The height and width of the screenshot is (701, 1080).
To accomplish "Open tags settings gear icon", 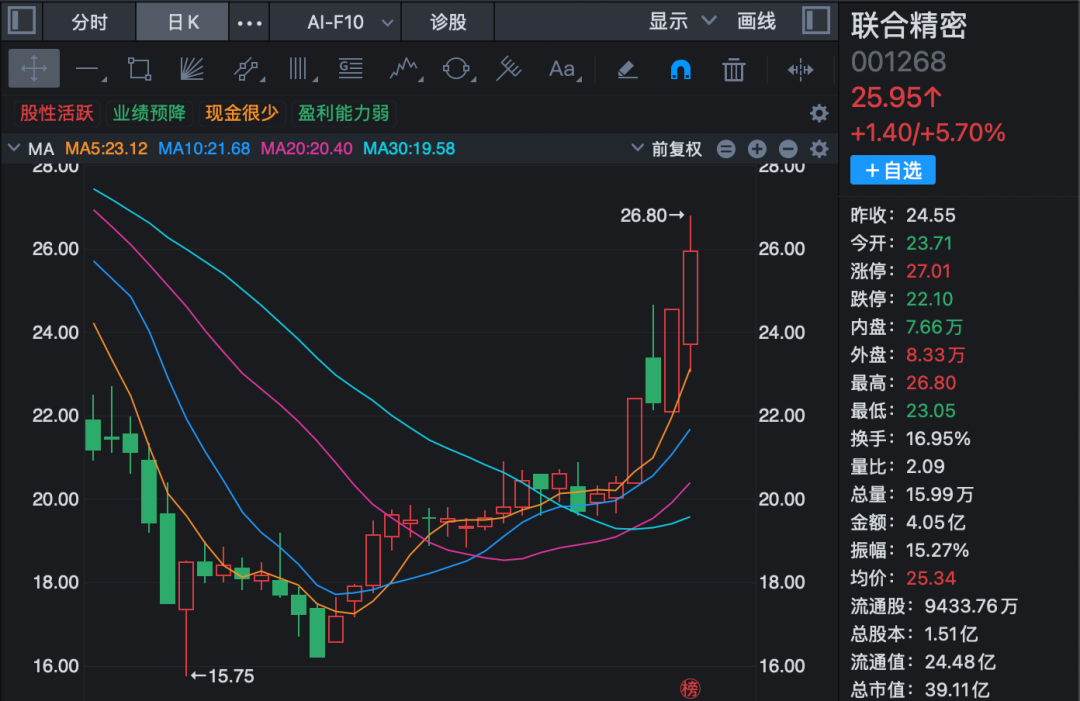I will (x=819, y=113).
